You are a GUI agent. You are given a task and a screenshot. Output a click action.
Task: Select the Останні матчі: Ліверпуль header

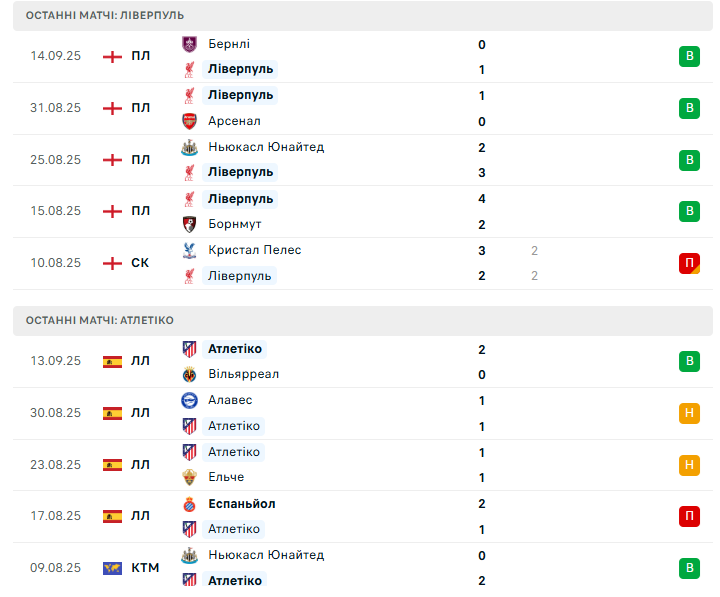tap(363, 16)
